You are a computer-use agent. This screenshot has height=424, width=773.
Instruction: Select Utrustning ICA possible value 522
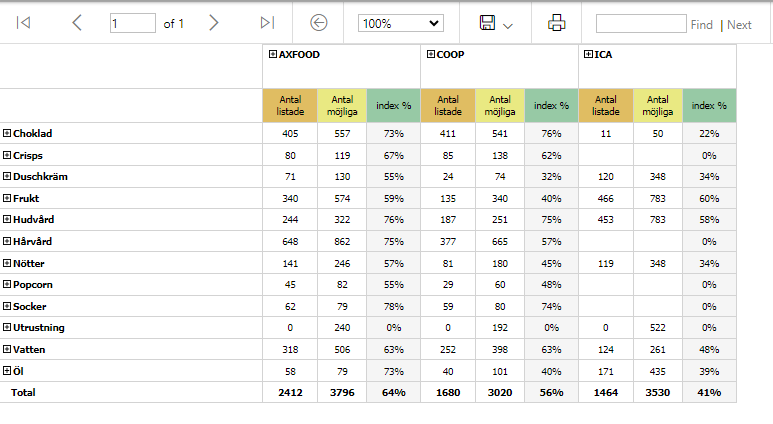(x=658, y=327)
